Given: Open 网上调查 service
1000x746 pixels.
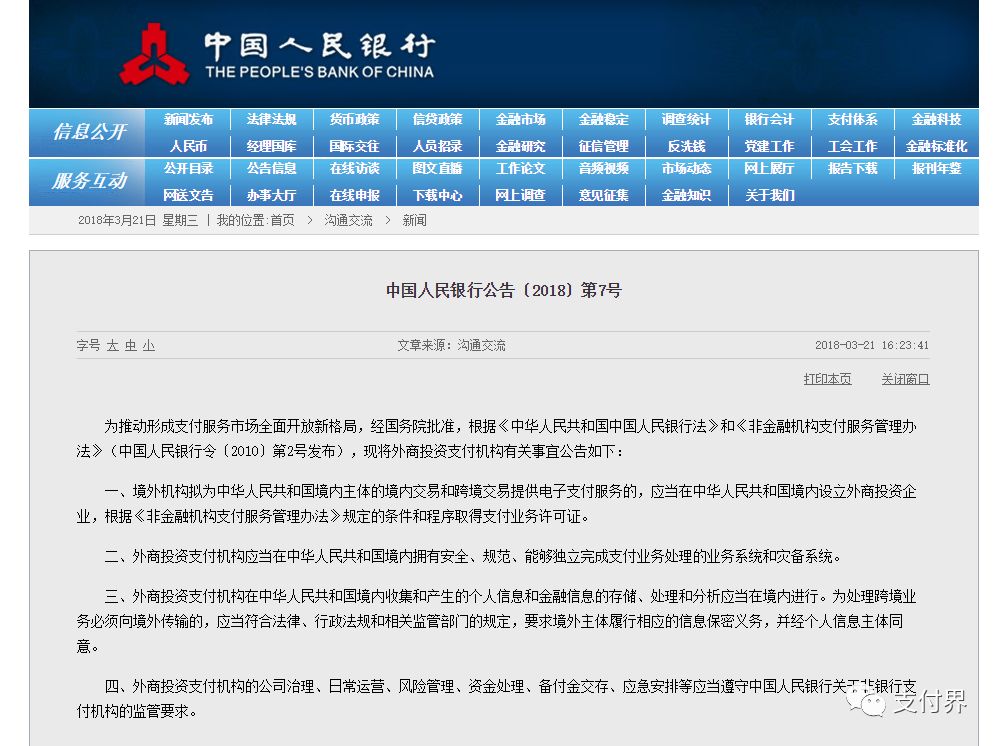Looking at the screenshot, I should coord(520,195).
